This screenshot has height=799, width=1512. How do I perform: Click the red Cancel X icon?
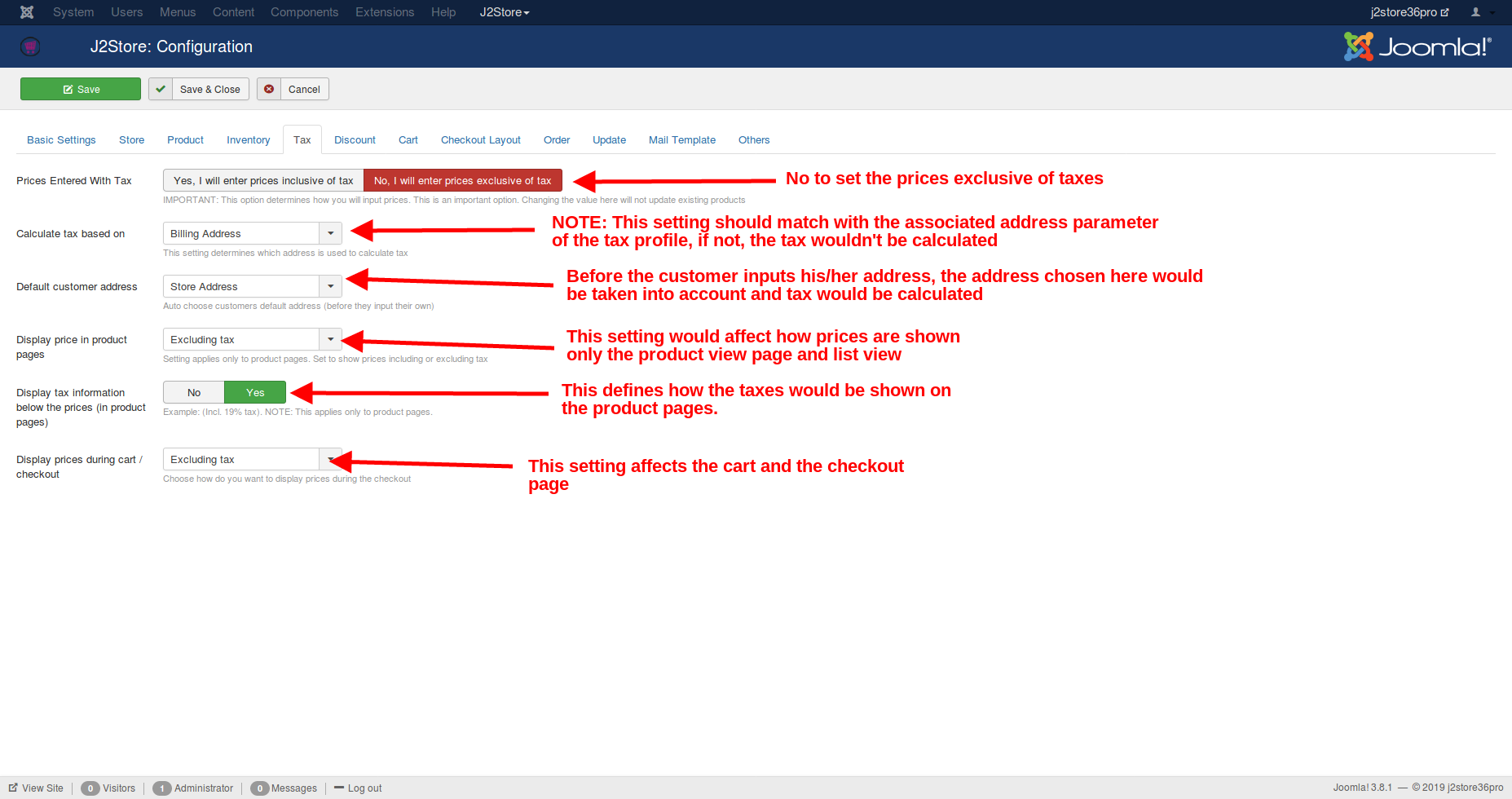tap(269, 89)
